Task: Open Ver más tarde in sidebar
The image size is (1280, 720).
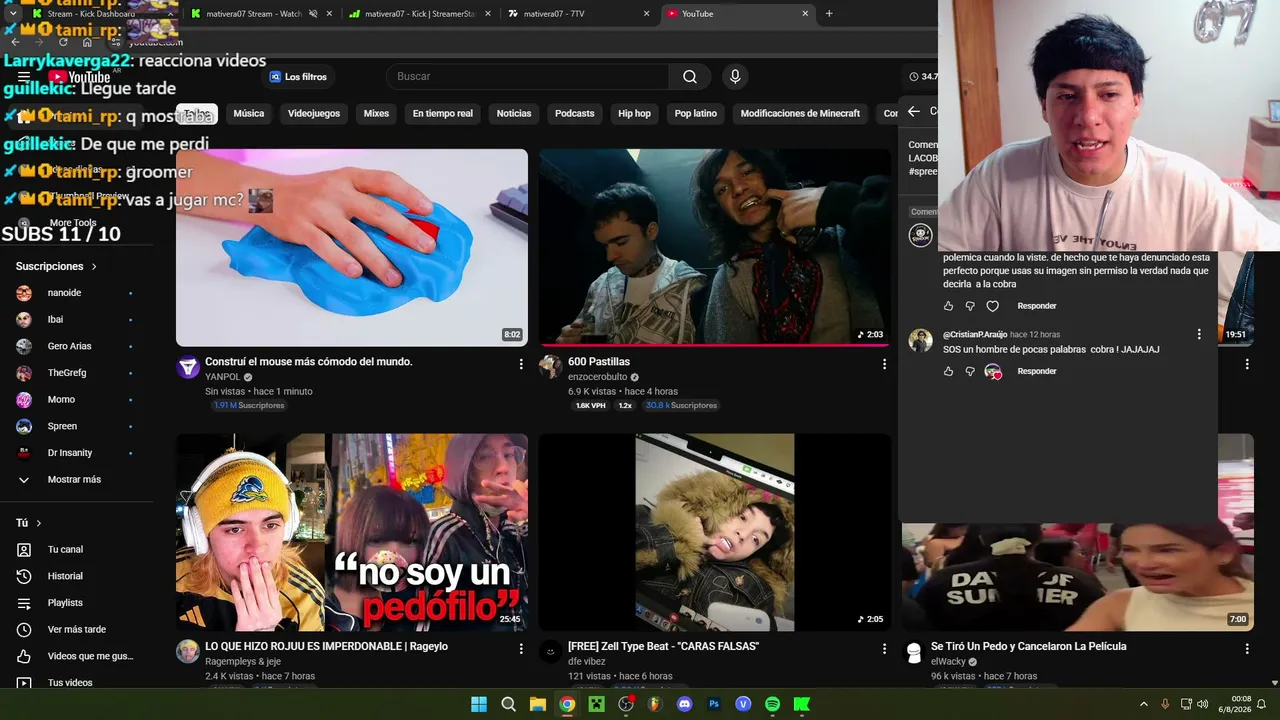Action: point(78,630)
